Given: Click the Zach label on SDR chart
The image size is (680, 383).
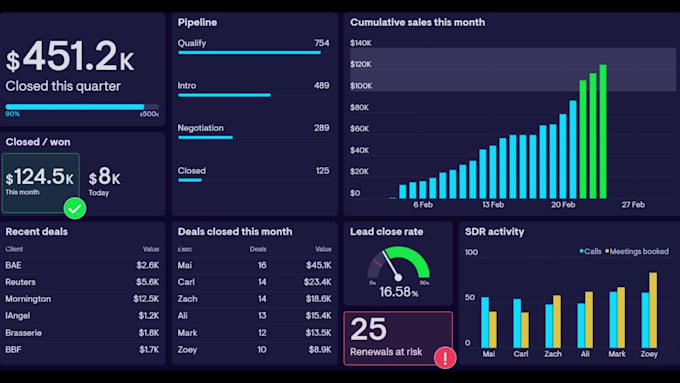Looking at the screenshot, I should tap(553, 354).
